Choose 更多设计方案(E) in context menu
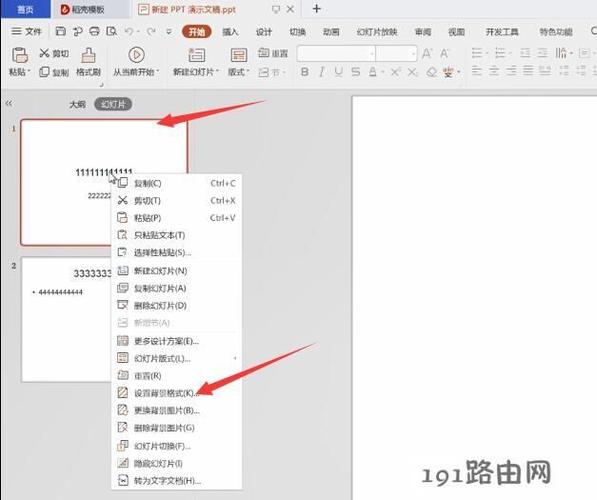 point(177,341)
